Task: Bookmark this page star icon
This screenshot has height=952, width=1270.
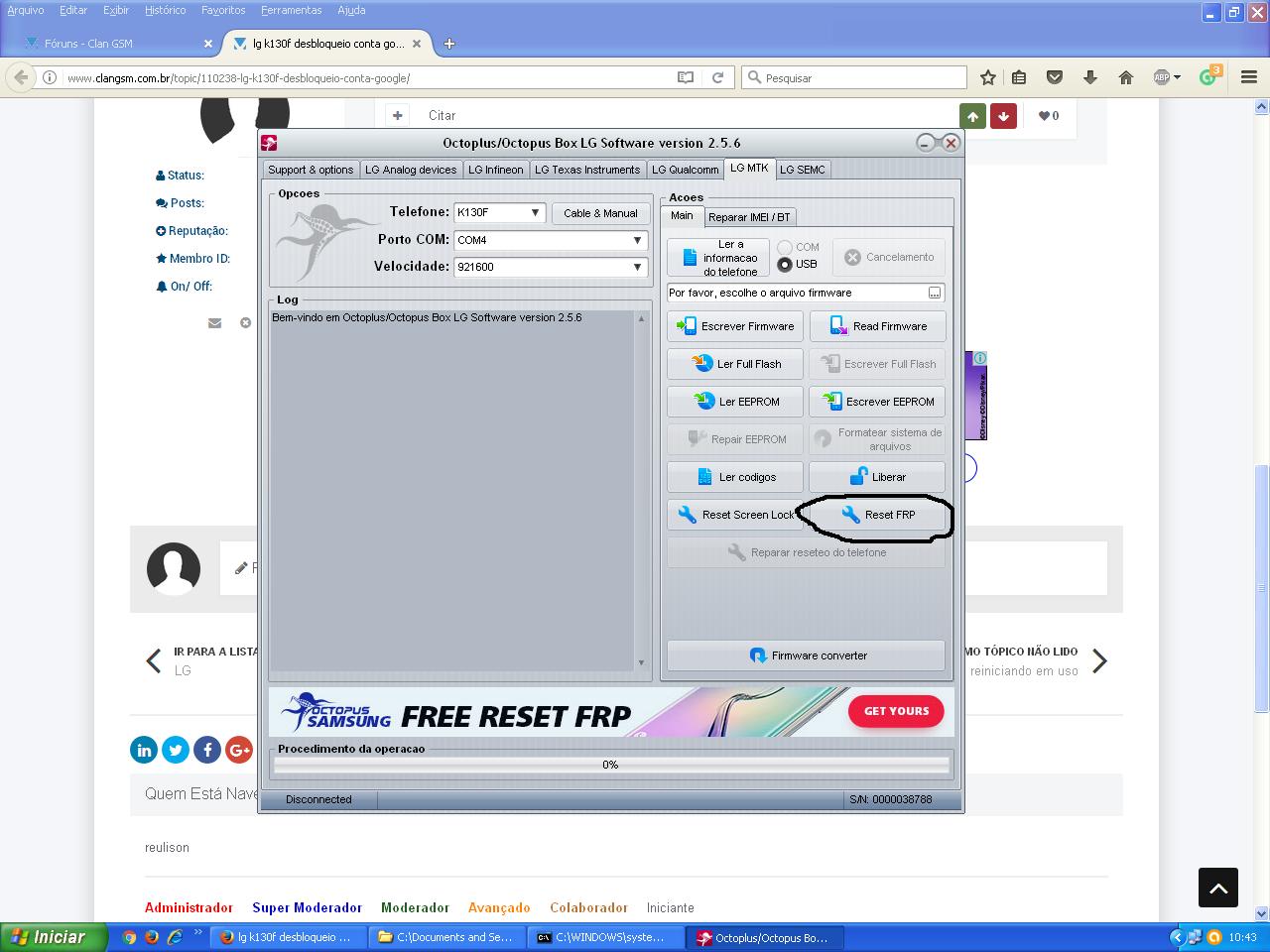Action: 988,77
